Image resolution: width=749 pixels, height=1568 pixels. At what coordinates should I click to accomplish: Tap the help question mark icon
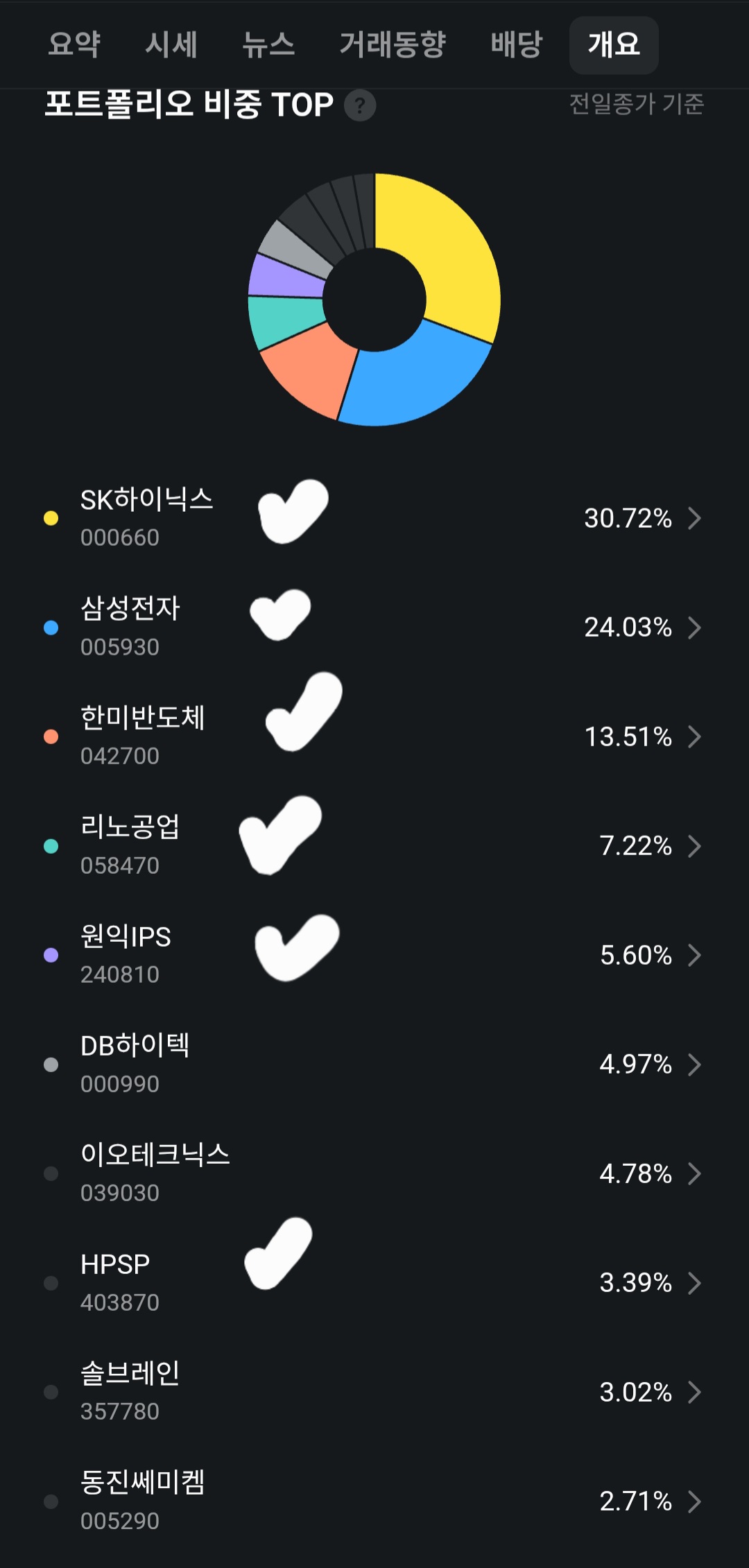(x=360, y=105)
